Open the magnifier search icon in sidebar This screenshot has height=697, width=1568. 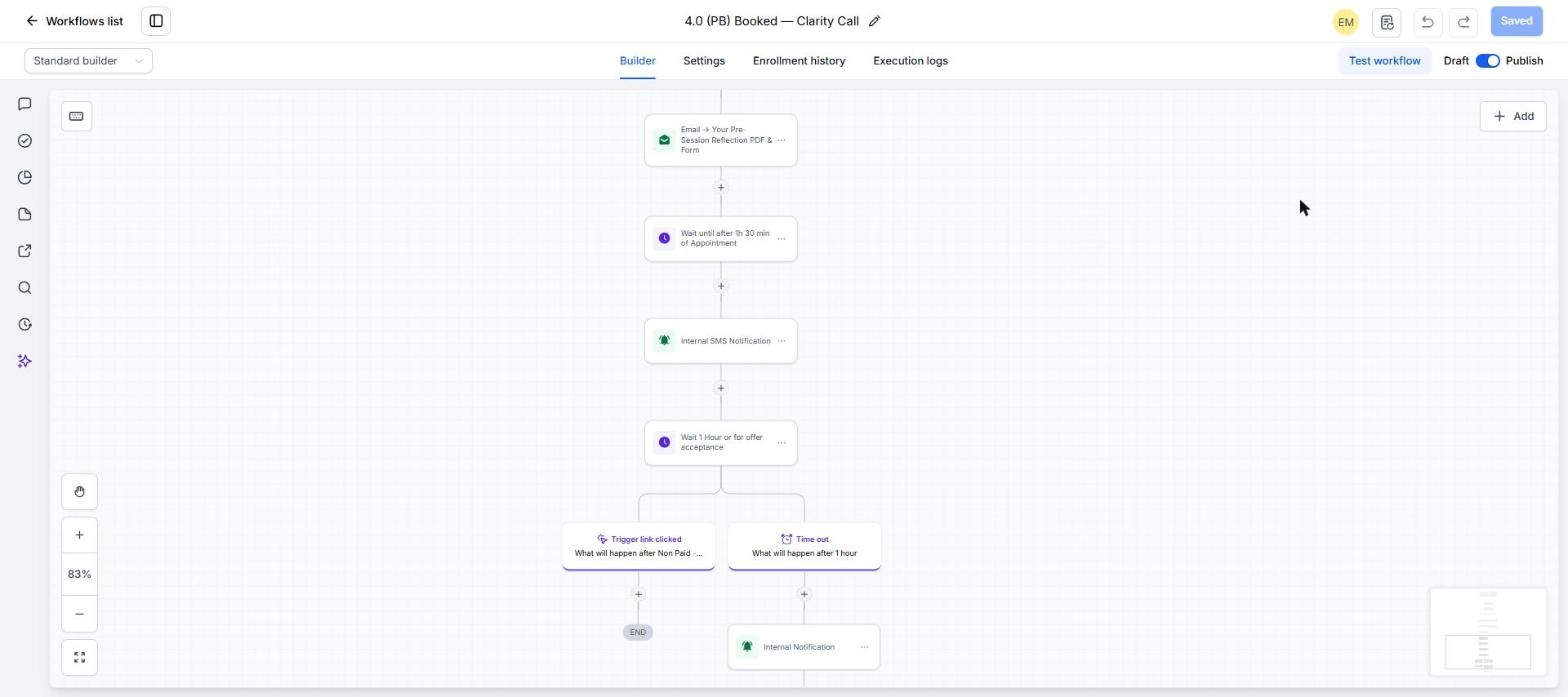point(25,288)
